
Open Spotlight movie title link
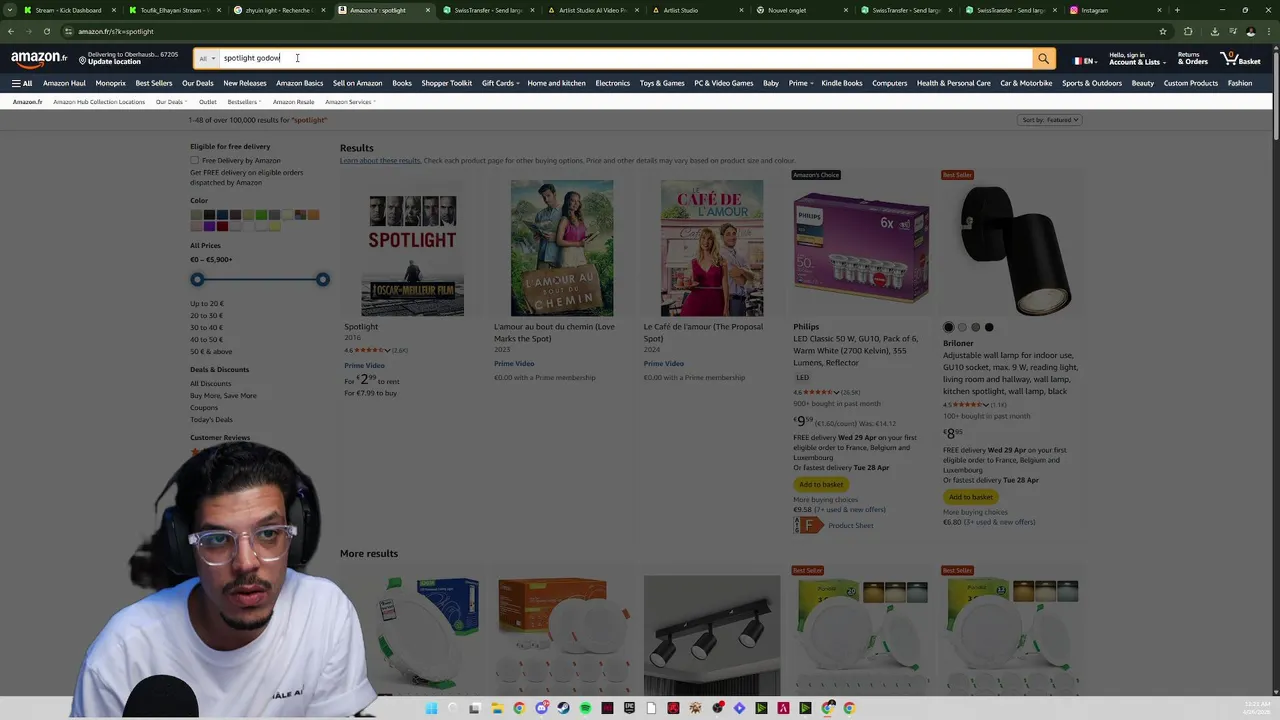pyautogui.click(x=361, y=327)
